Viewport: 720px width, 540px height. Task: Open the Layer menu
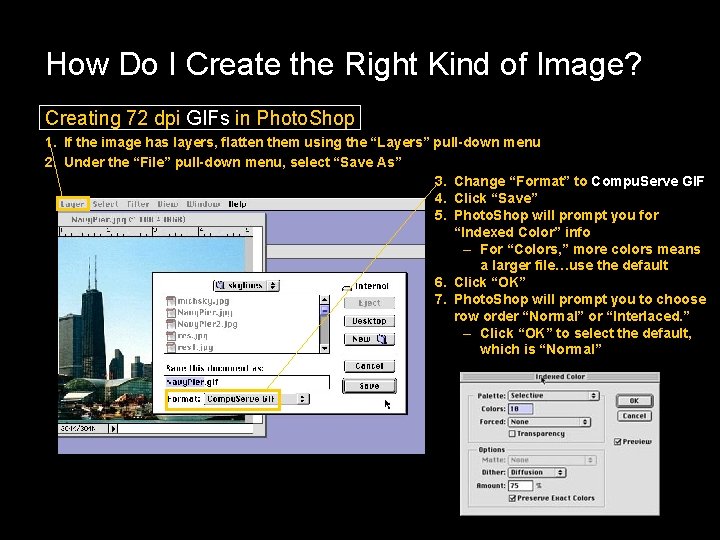click(x=73, y=204)
